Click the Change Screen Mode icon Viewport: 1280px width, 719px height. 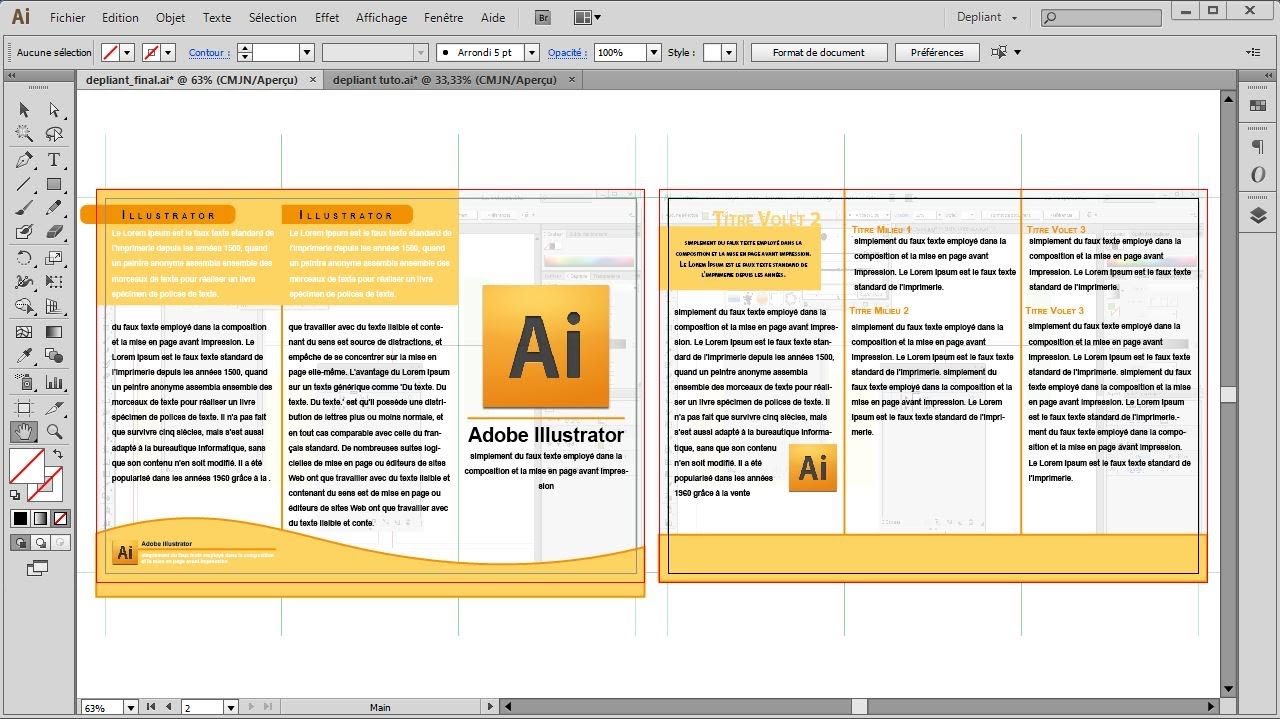(38, 568)
